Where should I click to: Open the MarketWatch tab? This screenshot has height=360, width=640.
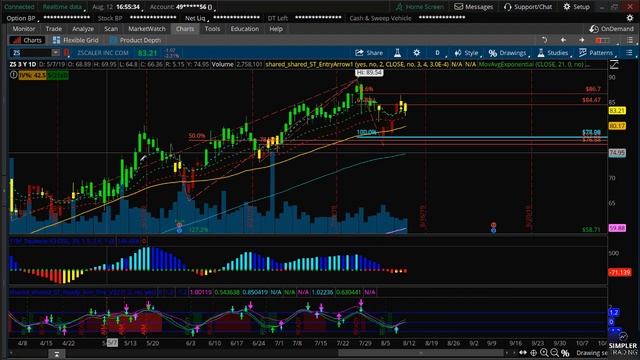(147, 29)
